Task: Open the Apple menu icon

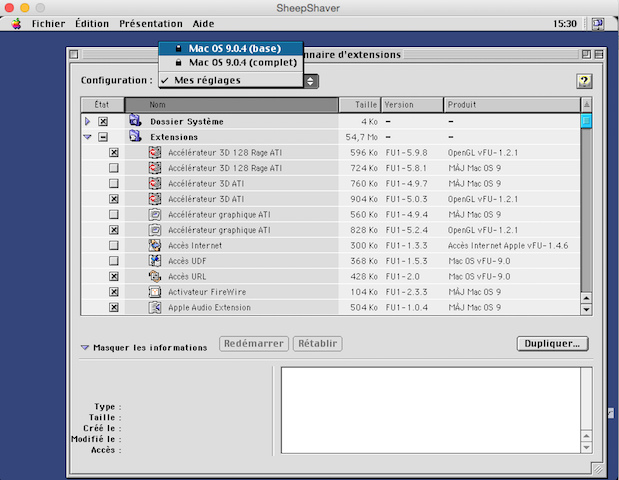Action: (16, 24)
